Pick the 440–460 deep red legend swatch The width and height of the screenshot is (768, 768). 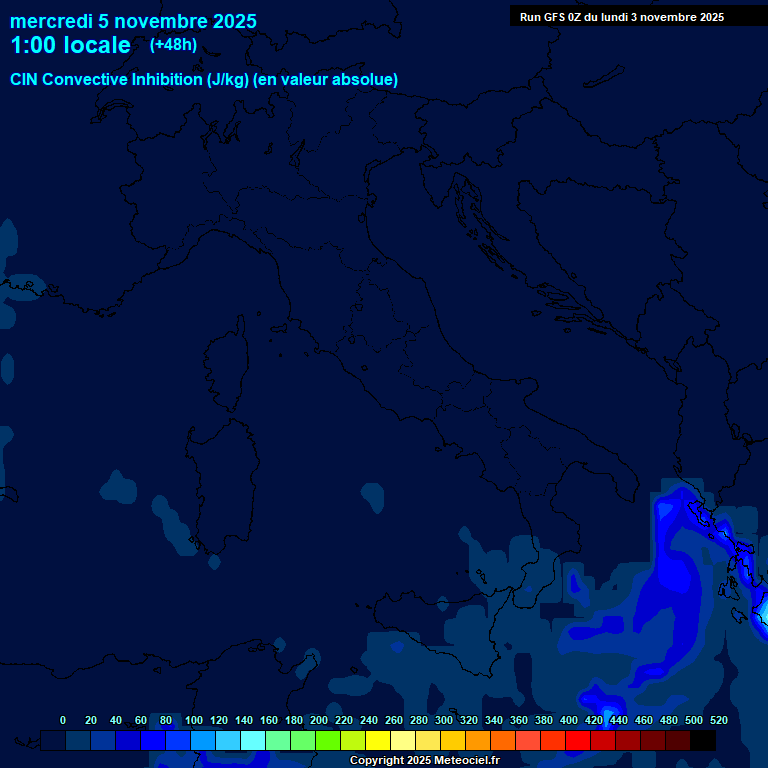point(627,740)
